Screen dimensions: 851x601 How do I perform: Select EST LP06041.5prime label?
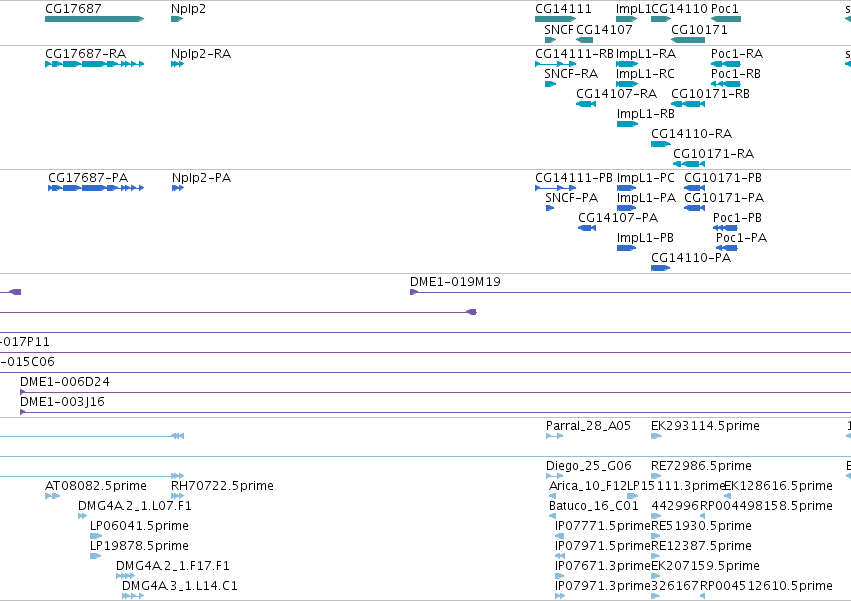tap(139, 527)
